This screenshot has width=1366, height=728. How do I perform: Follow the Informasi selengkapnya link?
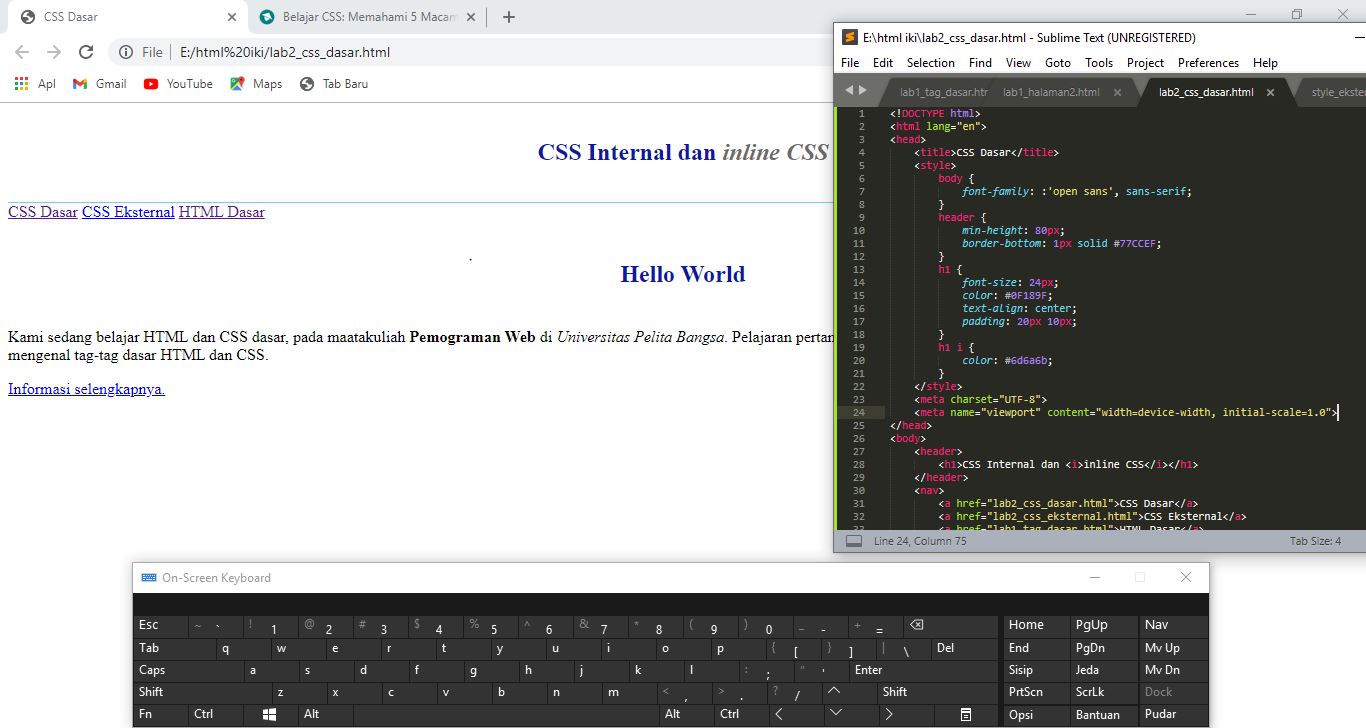click(85, 389)
